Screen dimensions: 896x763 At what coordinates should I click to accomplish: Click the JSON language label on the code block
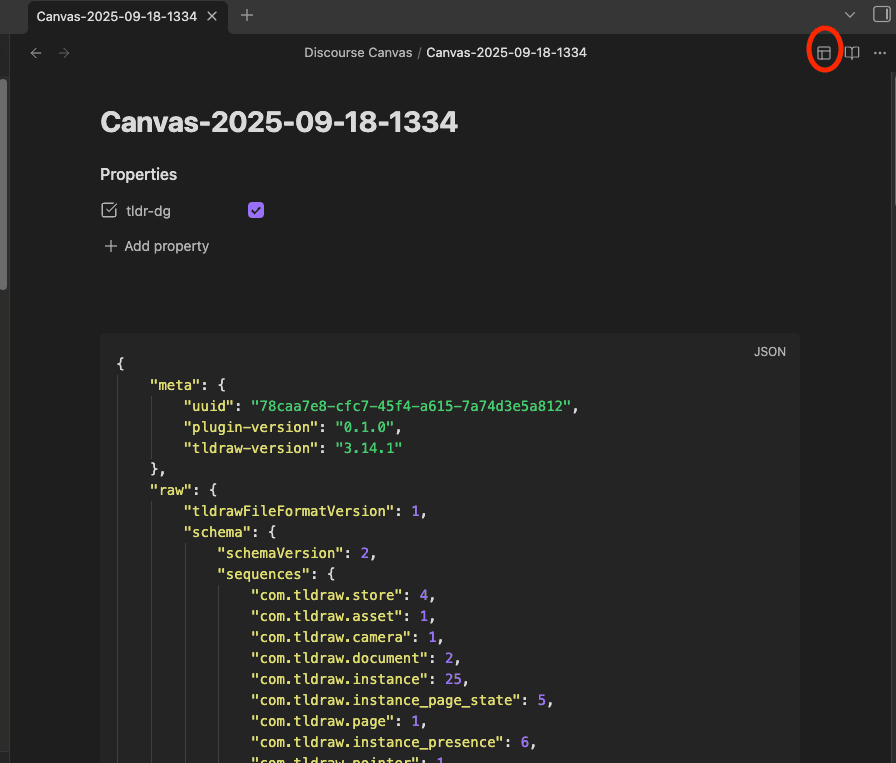point(770,351)
